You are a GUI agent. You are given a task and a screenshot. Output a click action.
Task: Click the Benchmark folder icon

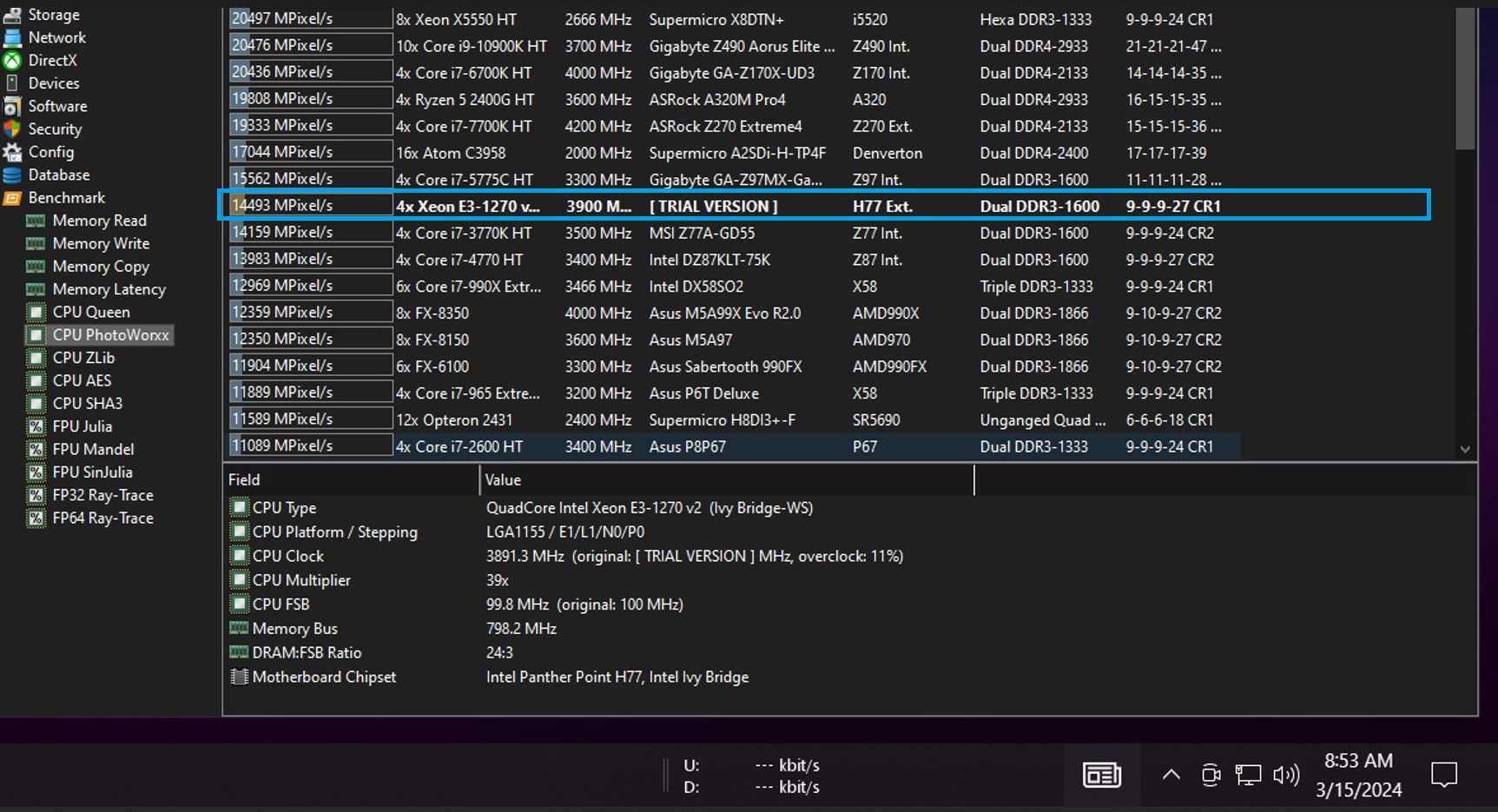[x=12, y=198]
